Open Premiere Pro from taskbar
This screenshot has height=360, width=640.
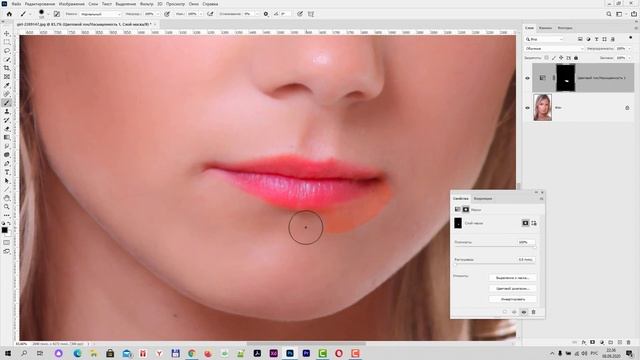click(x=306, y=353)
